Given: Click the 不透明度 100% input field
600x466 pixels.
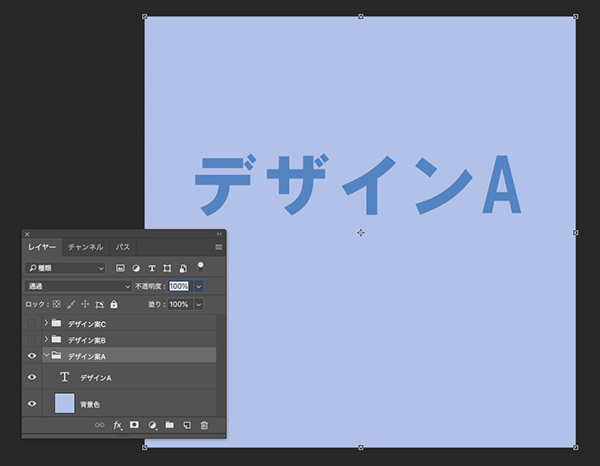Looking at the screenshot, I should click(x=180, y=286).
